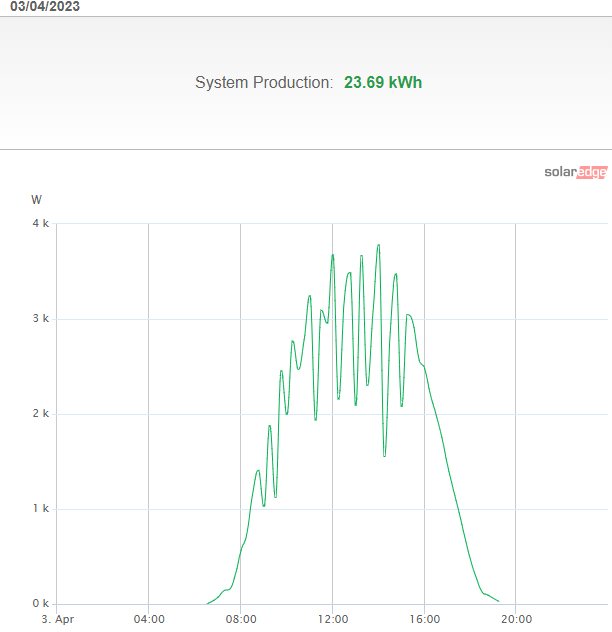Click the 20:00 x-axis label
Screen dimensions: 612x632
[x=516, y=619]
